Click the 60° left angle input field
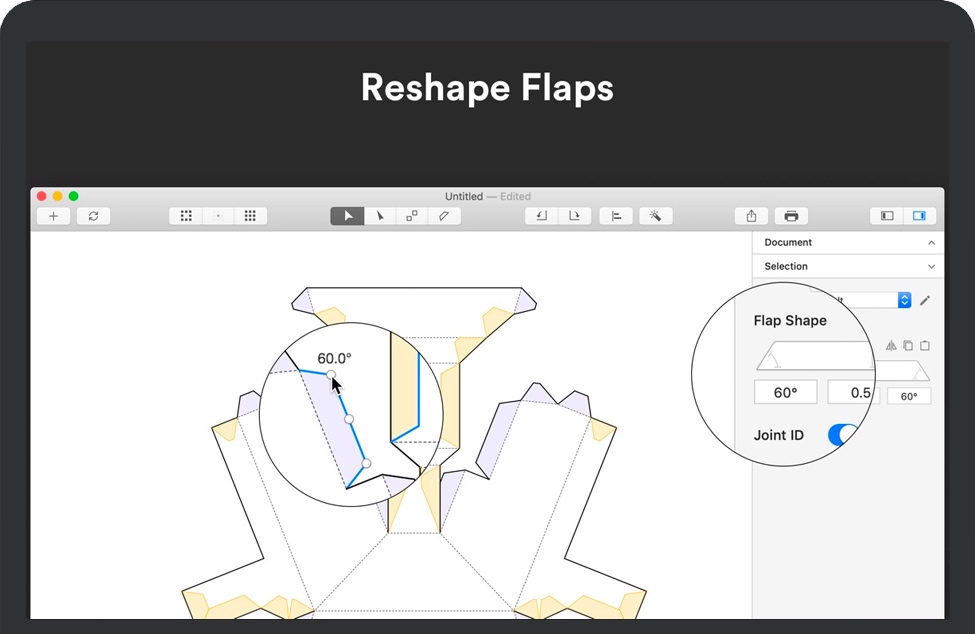The height and width of the screenshot is (634, 975). pyautogui.click(x=785, y=393)
